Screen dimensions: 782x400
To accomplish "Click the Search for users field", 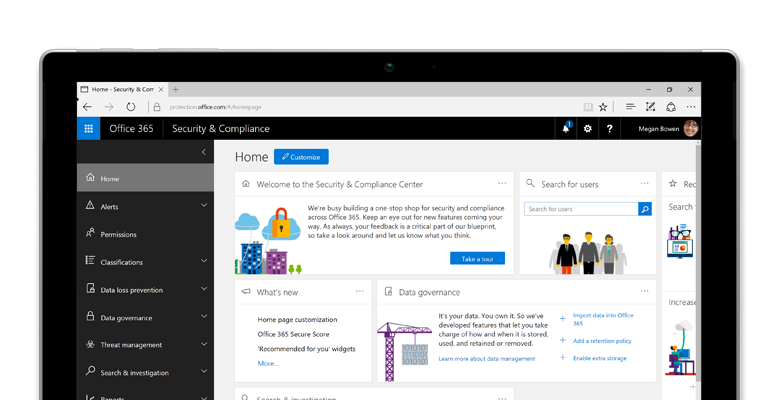I will [581, 209].
